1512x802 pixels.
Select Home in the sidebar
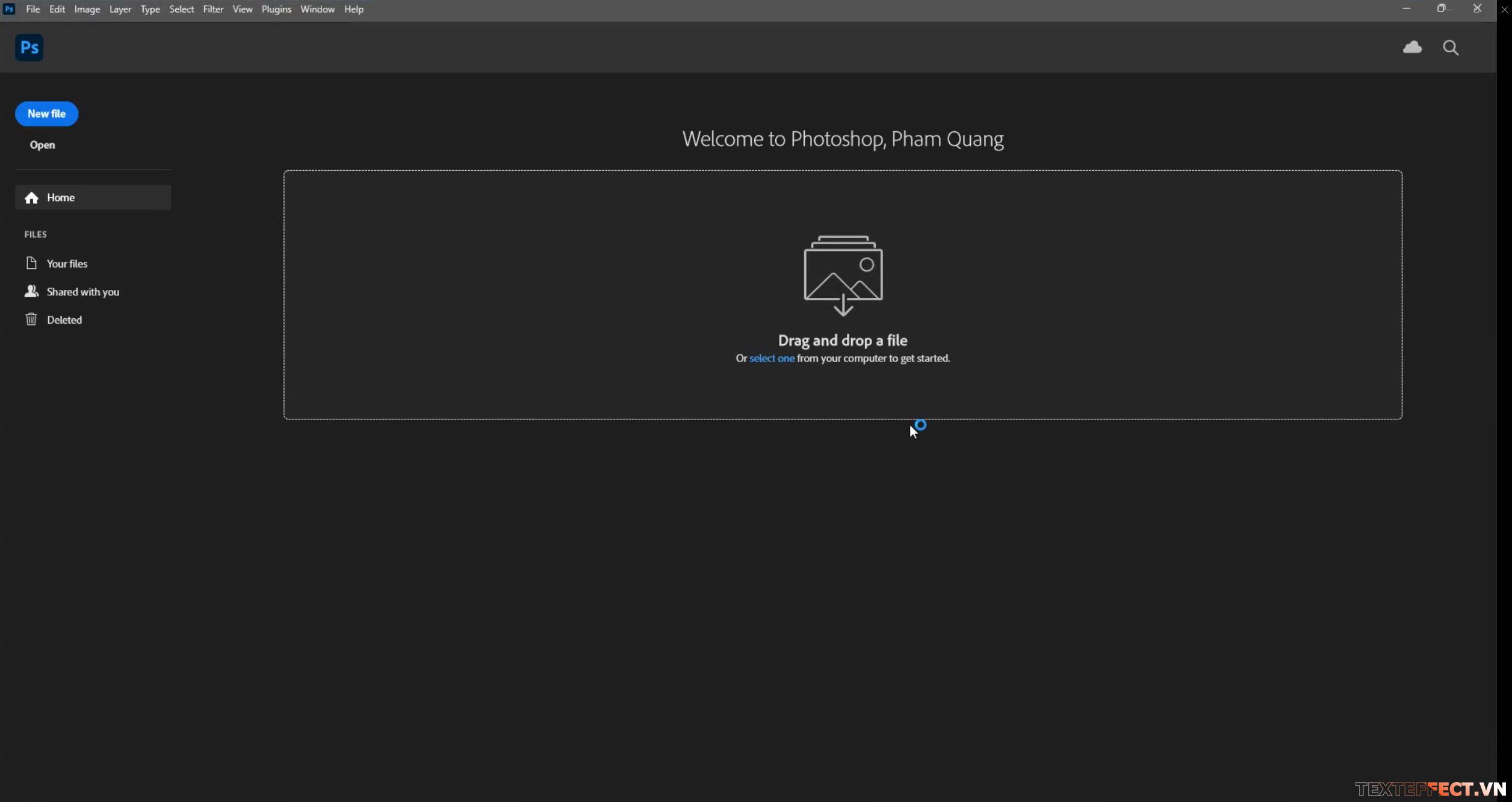click(x=93, y=197)
